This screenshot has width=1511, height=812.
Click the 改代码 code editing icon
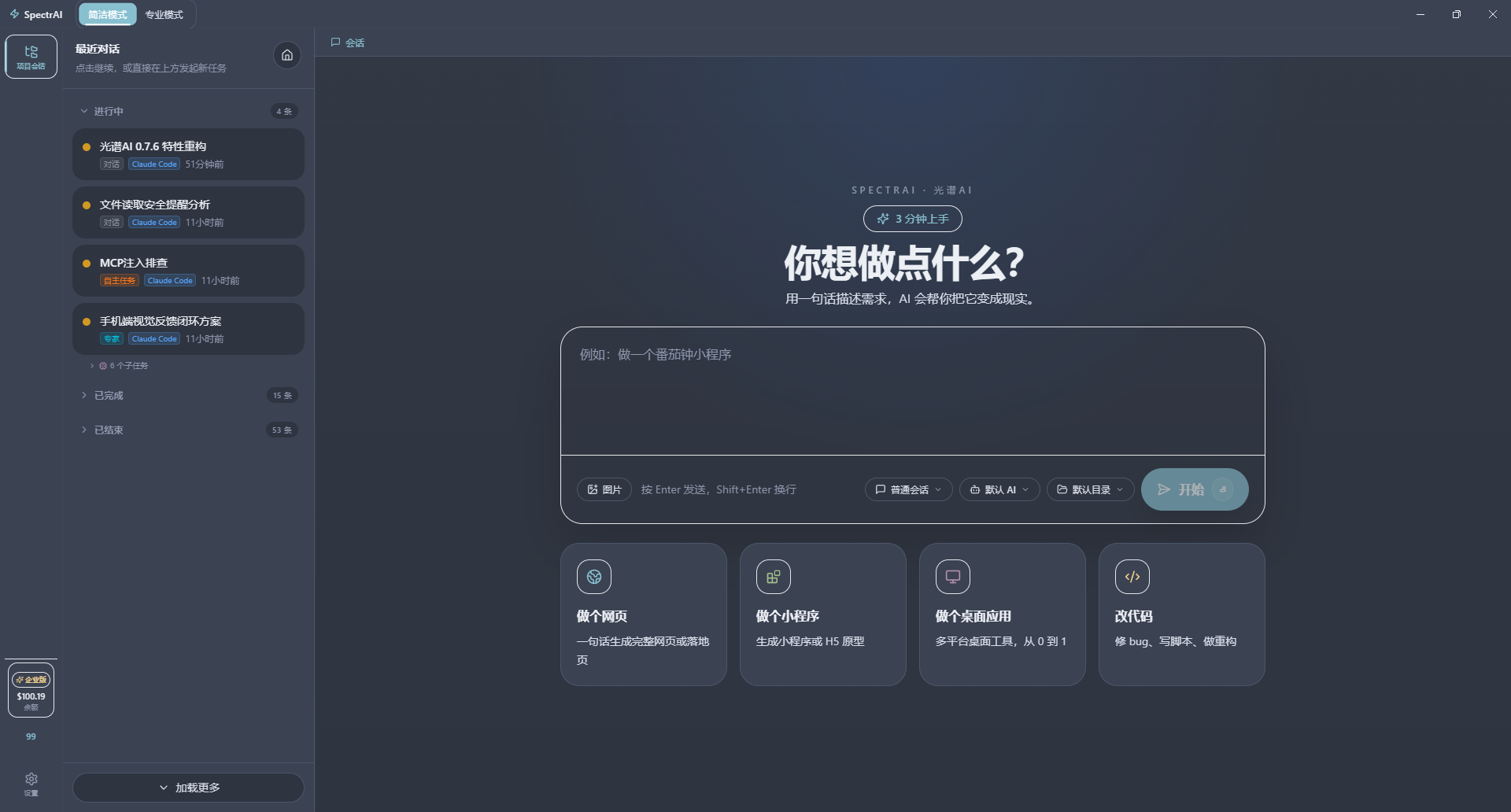pyautogui.click(x=1132, y=576)
